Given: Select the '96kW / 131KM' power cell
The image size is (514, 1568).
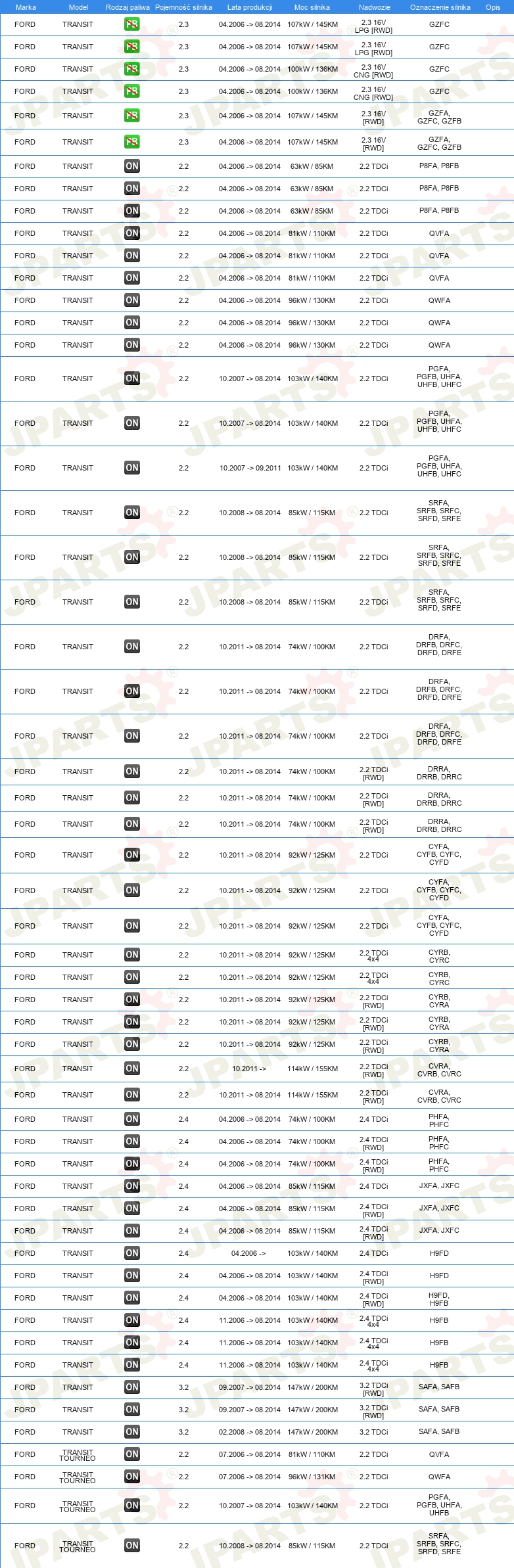Looking at the screenshot, I should click(x=312, y=1477).
